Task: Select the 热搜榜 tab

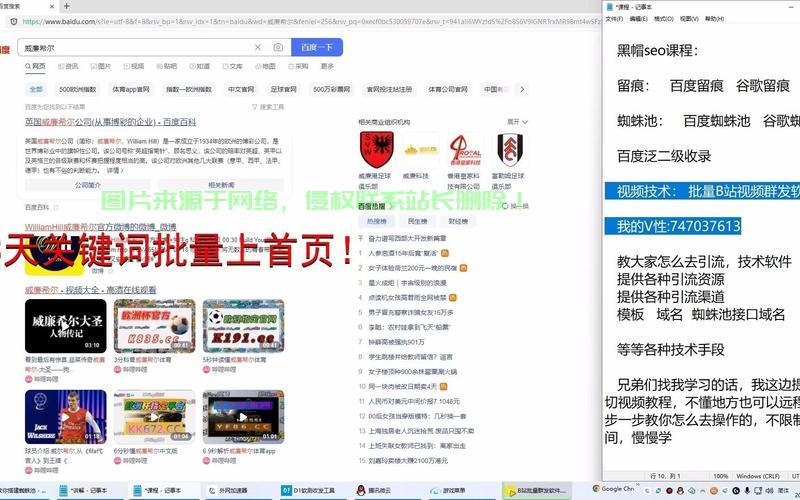Action: (x=377, y=221)
